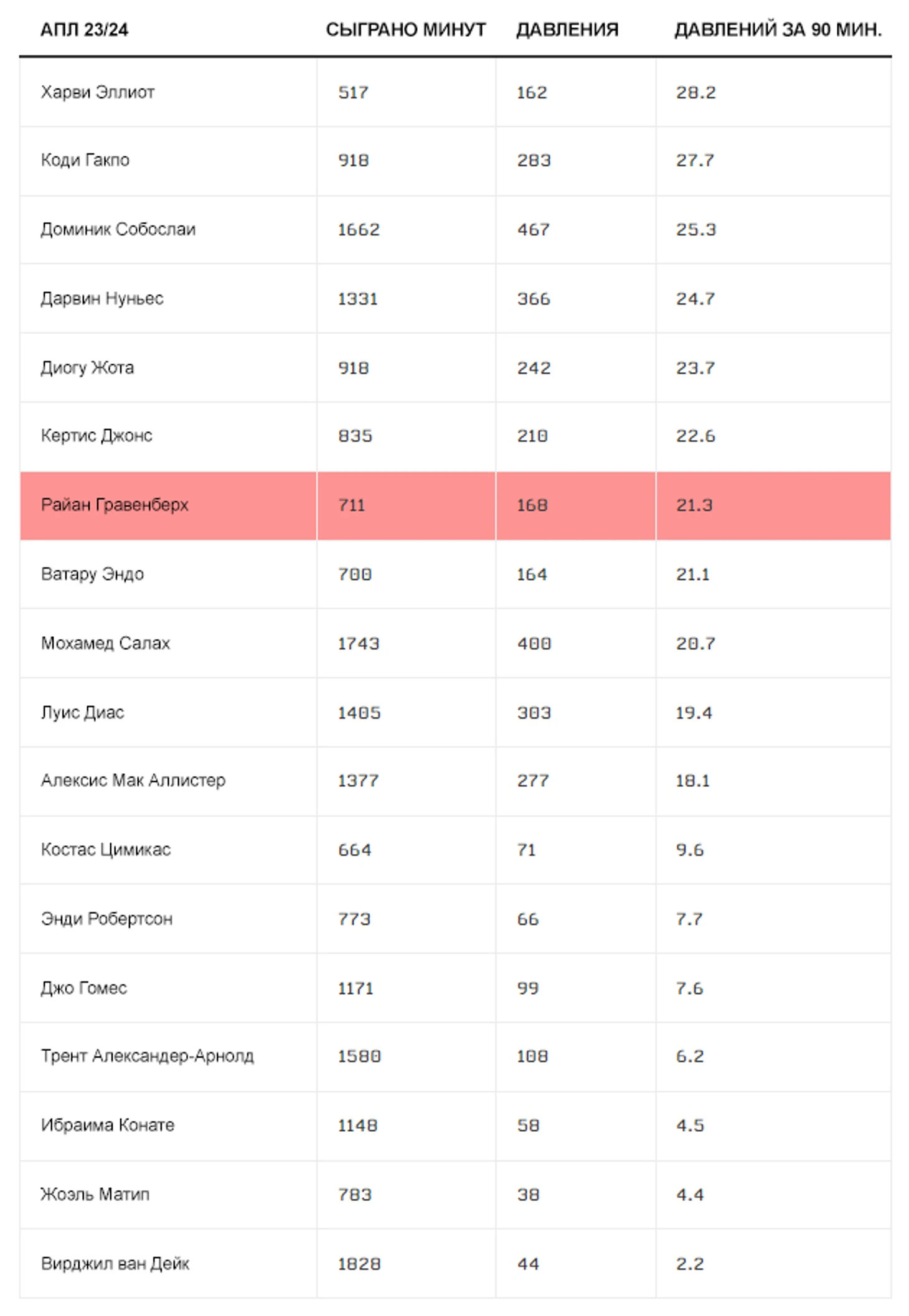Click the 2.2 value for Вирджил ван Дейк
This screenshot has width=909, height=1316.
690,1264
